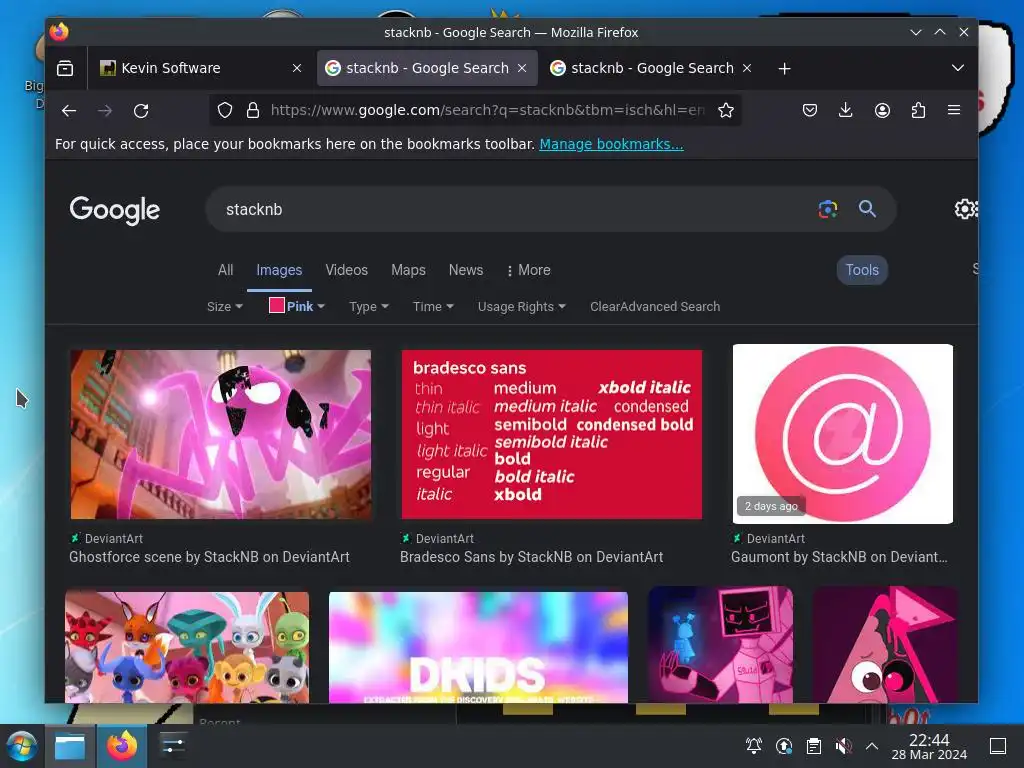The width and height of the screenshot is (1024, 768).
Task: Click the magnifier search button
Action: tap(867, 209)
